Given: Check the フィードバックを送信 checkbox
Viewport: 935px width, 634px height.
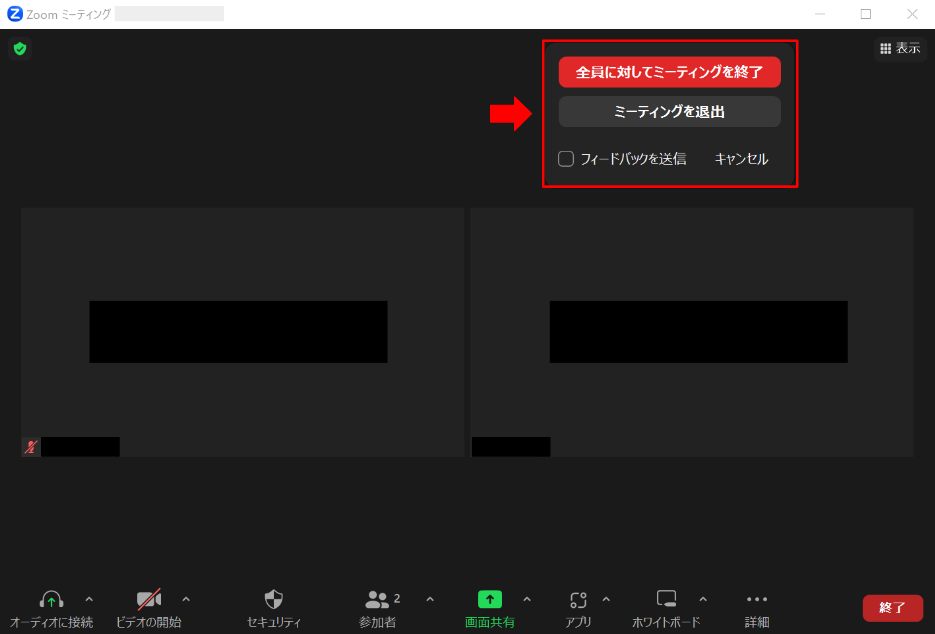Looking at the screenshot, I should 566,159.
